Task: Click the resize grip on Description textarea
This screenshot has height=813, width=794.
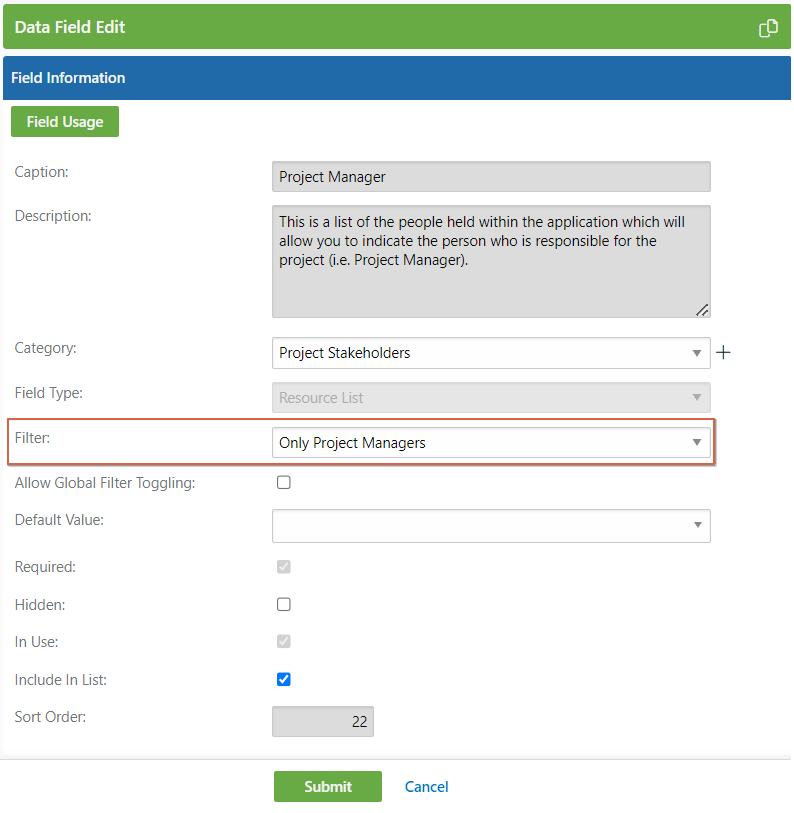Action: pyautogui.click(x=702, y=310)
